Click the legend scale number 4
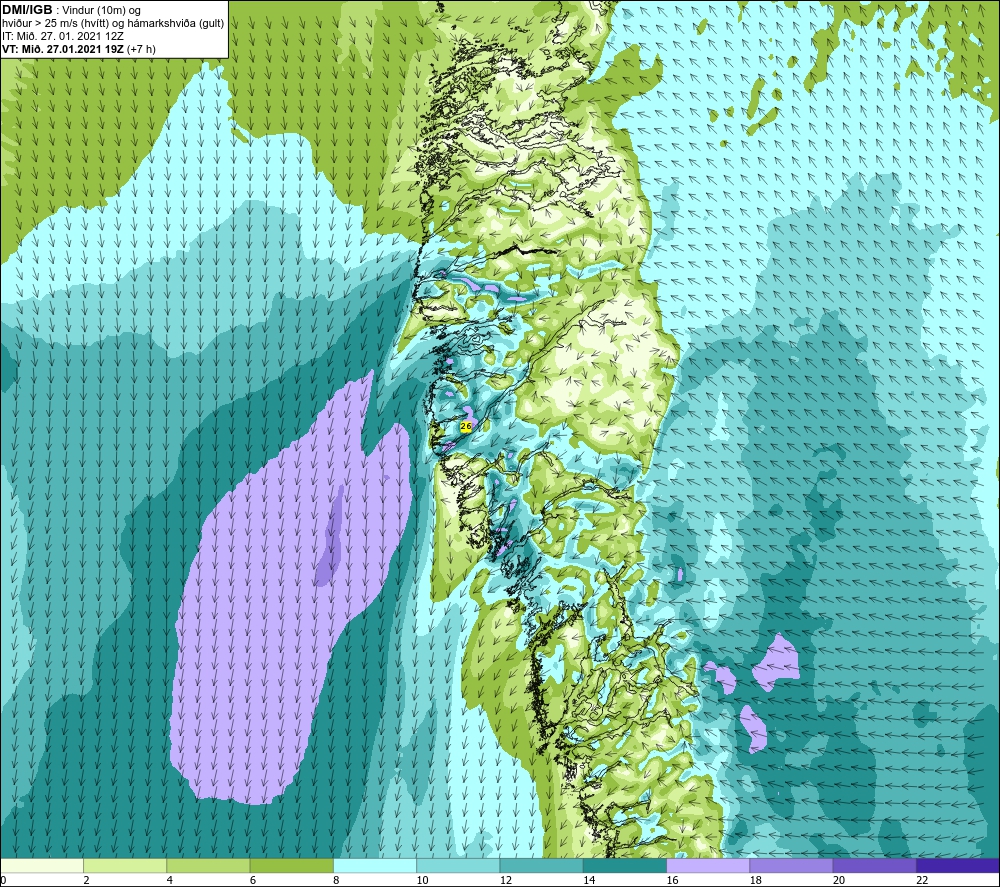Viewport: 1000px width, 887px height. coord(170,881)
